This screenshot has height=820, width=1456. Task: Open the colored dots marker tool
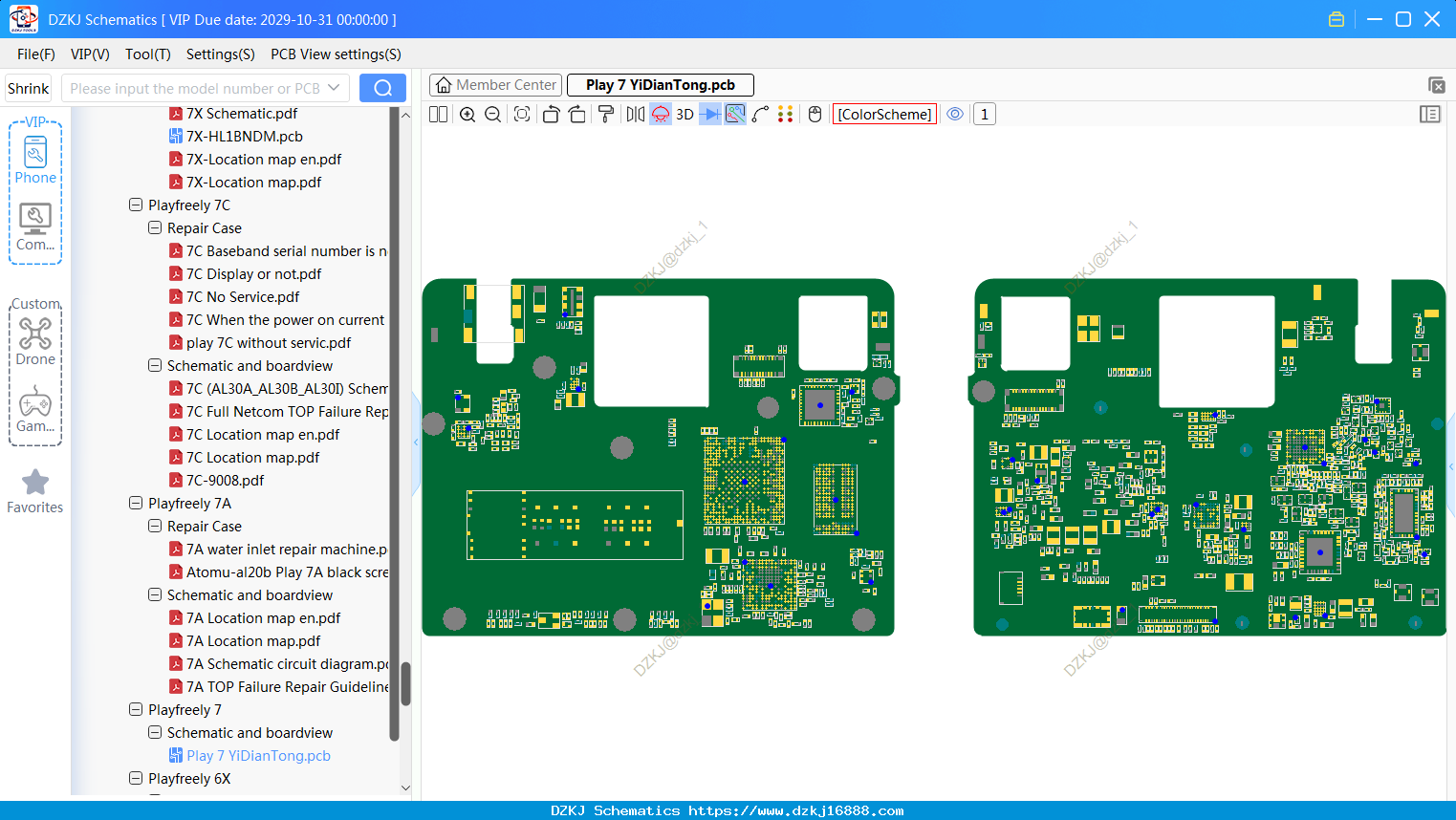[785, 115]
